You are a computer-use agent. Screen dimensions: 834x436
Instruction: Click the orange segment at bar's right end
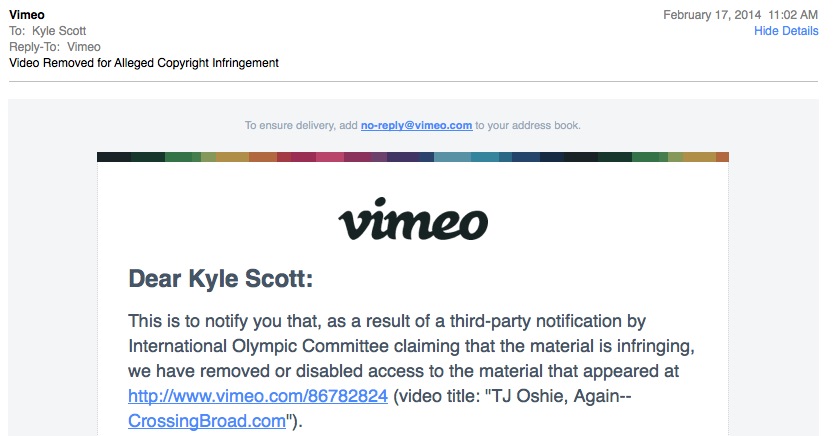click(722, 157)
